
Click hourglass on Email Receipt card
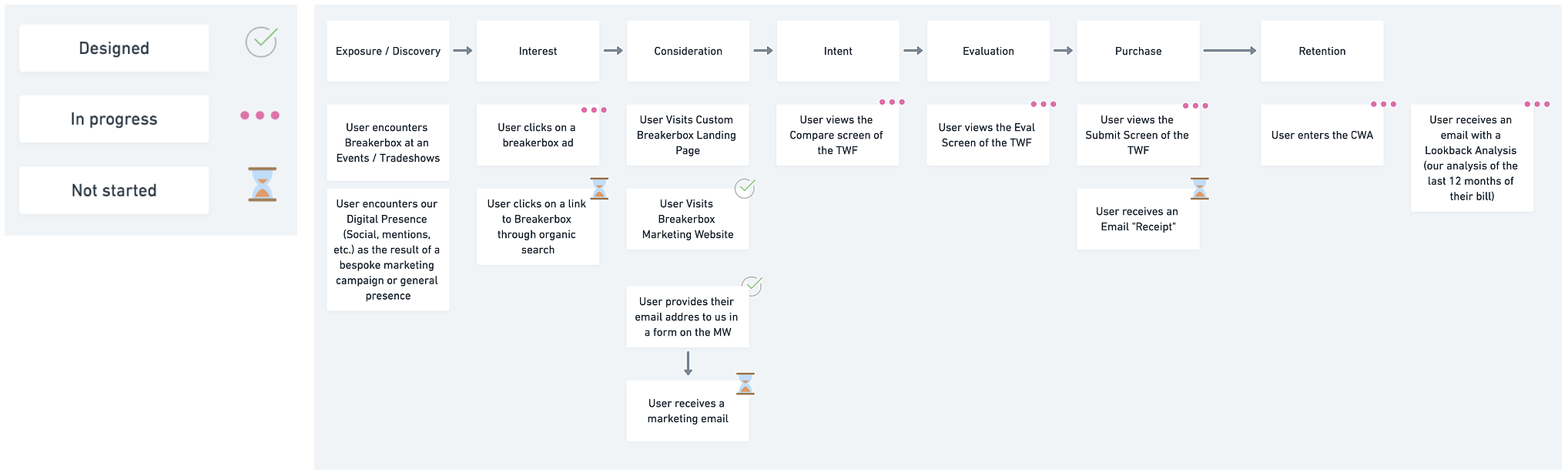click(x=1200, y=189)
